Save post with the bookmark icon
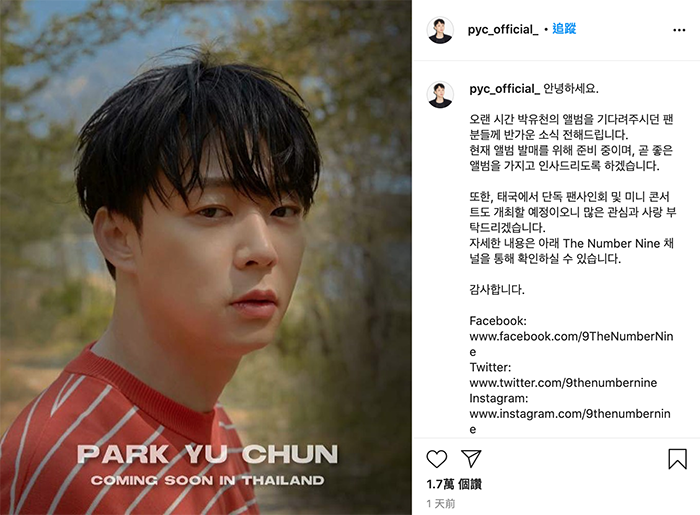Viewport: 700px width, 515px height. click(x=677, y=459)
